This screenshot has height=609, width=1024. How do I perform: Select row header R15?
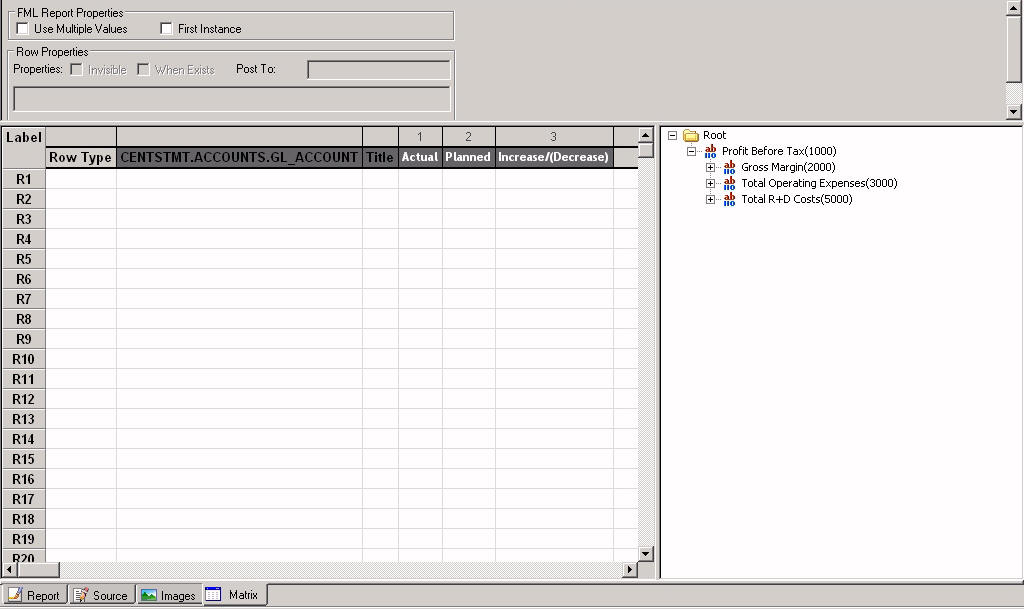(24, 459)
